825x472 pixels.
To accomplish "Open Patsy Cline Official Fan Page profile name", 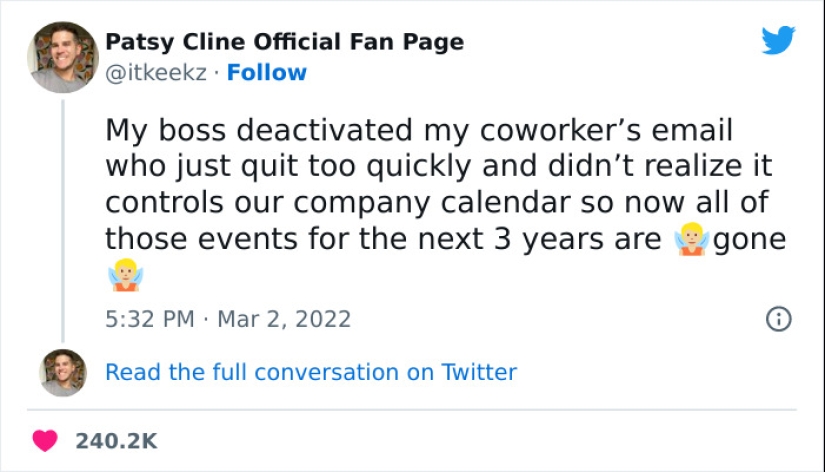I will [284, 42].
